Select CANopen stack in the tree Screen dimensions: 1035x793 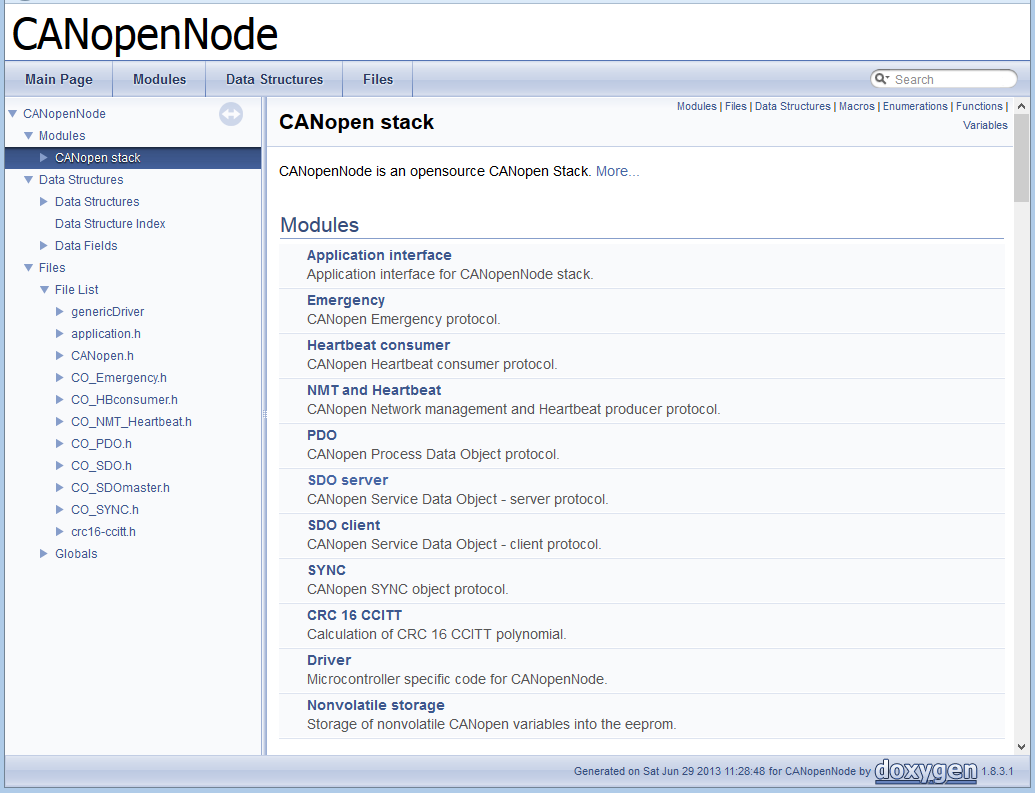pos(98,158)
